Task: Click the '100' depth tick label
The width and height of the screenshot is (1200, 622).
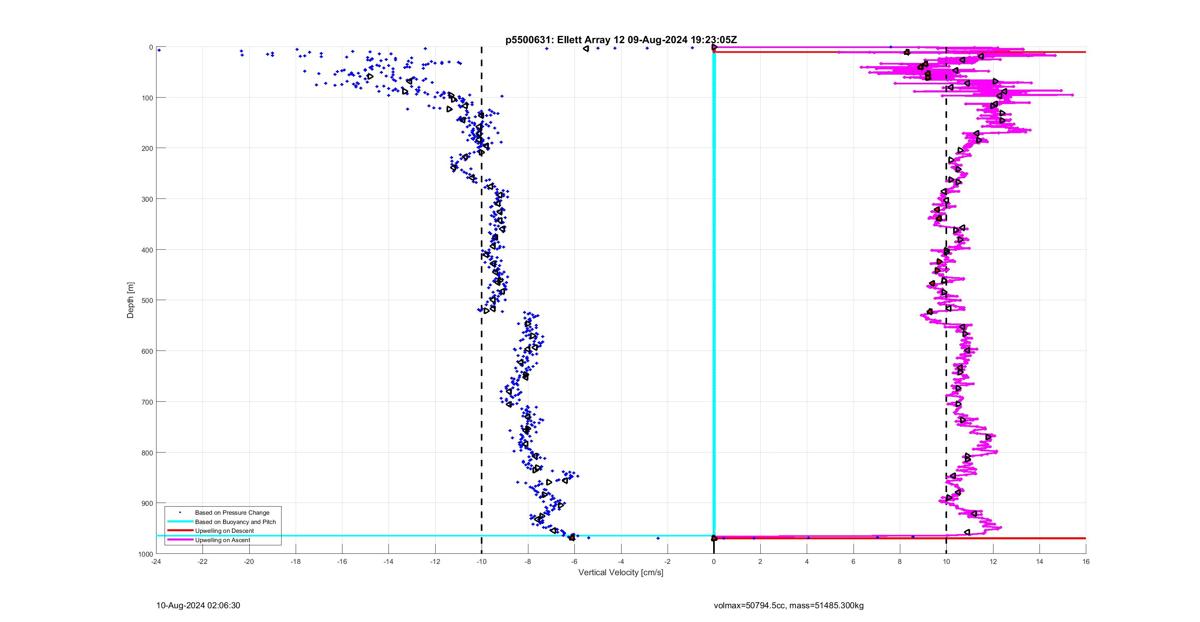Action: click(x=146, y=98)
